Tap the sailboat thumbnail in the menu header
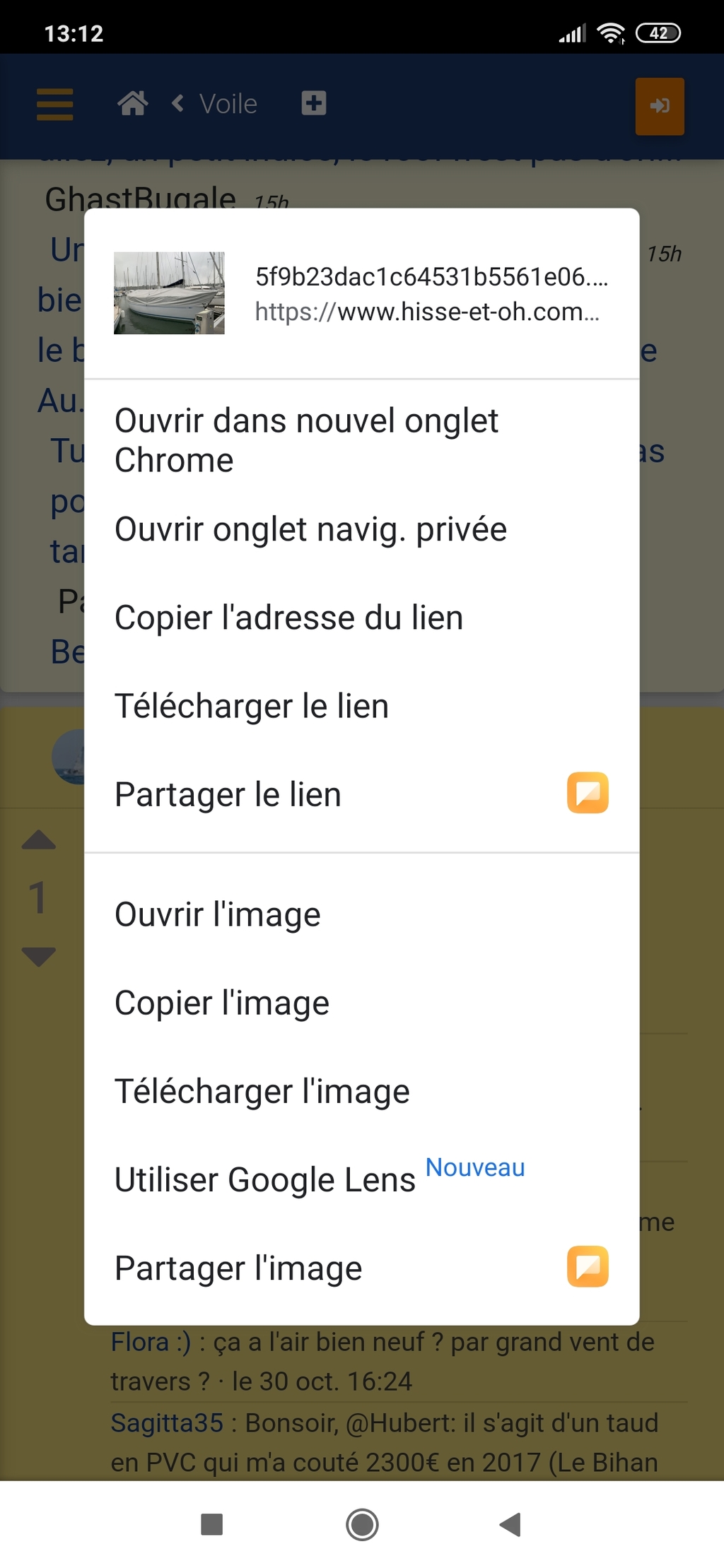This screenshot has width=724, height=1568. click(169, 293)
